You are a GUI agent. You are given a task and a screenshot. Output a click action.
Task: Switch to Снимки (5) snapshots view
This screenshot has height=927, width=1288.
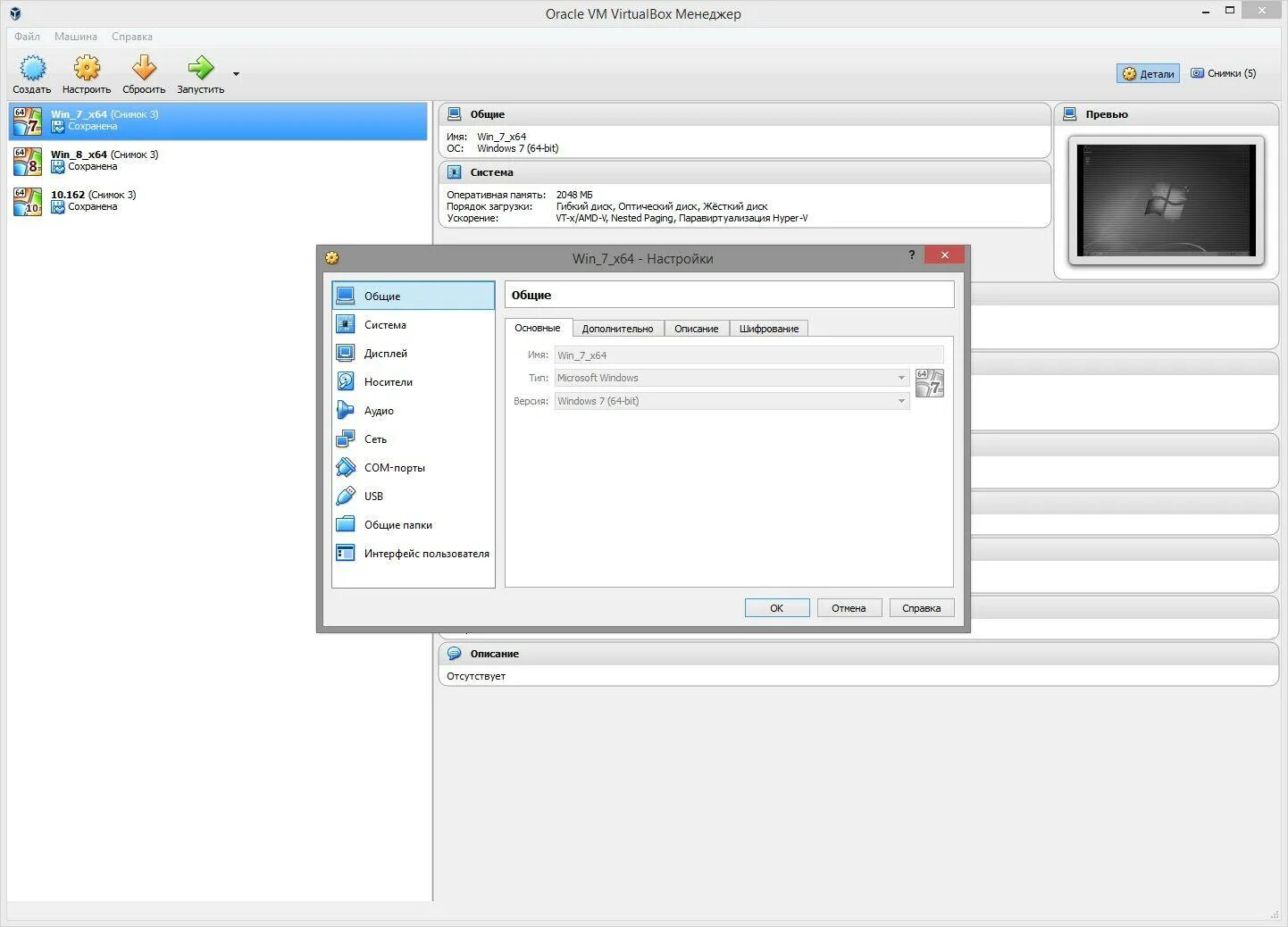coord(1223,73)
